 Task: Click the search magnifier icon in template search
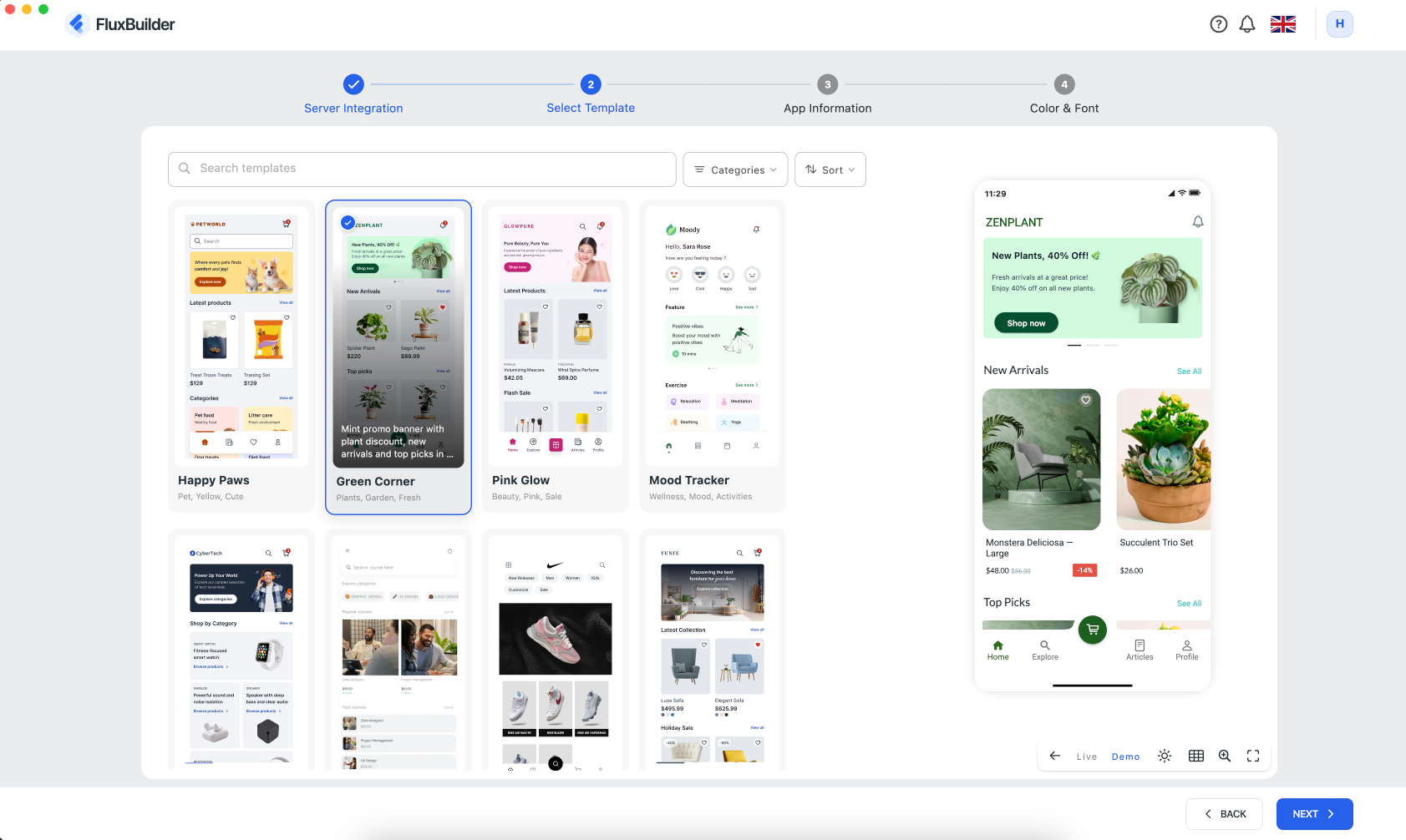pyautogui.click(x=185, y=169)
